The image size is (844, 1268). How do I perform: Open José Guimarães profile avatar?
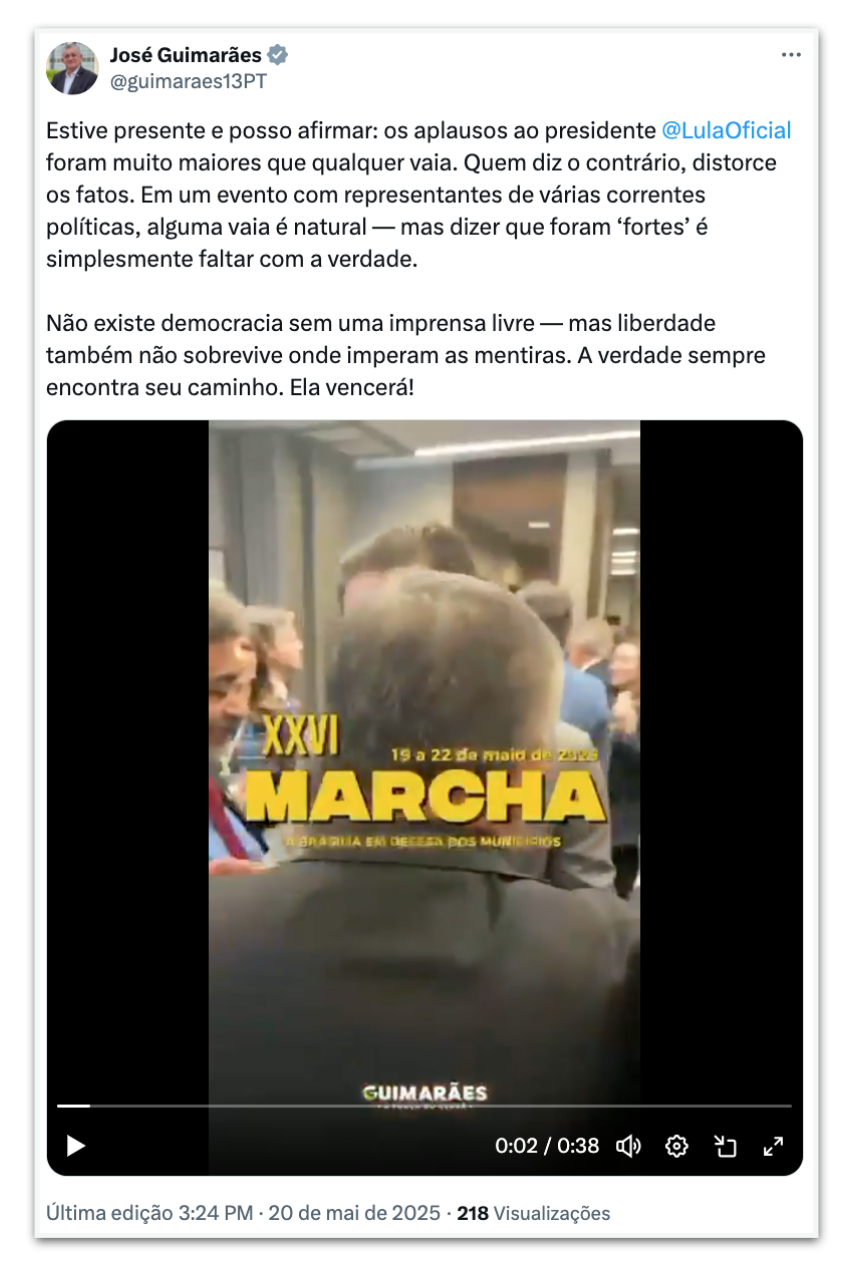coord(72,68)
